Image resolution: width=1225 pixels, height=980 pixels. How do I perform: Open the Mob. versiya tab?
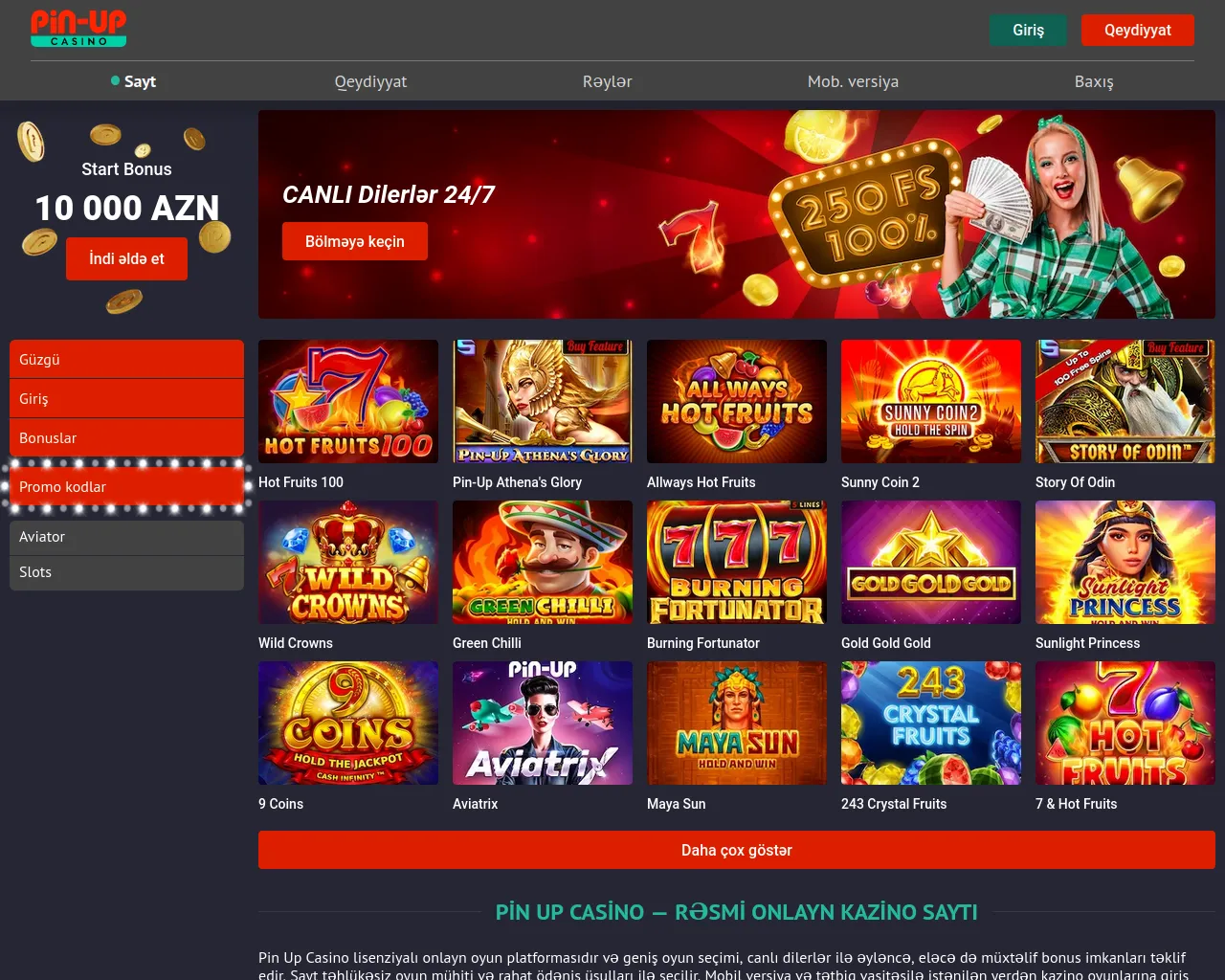(x=853, y=81)
